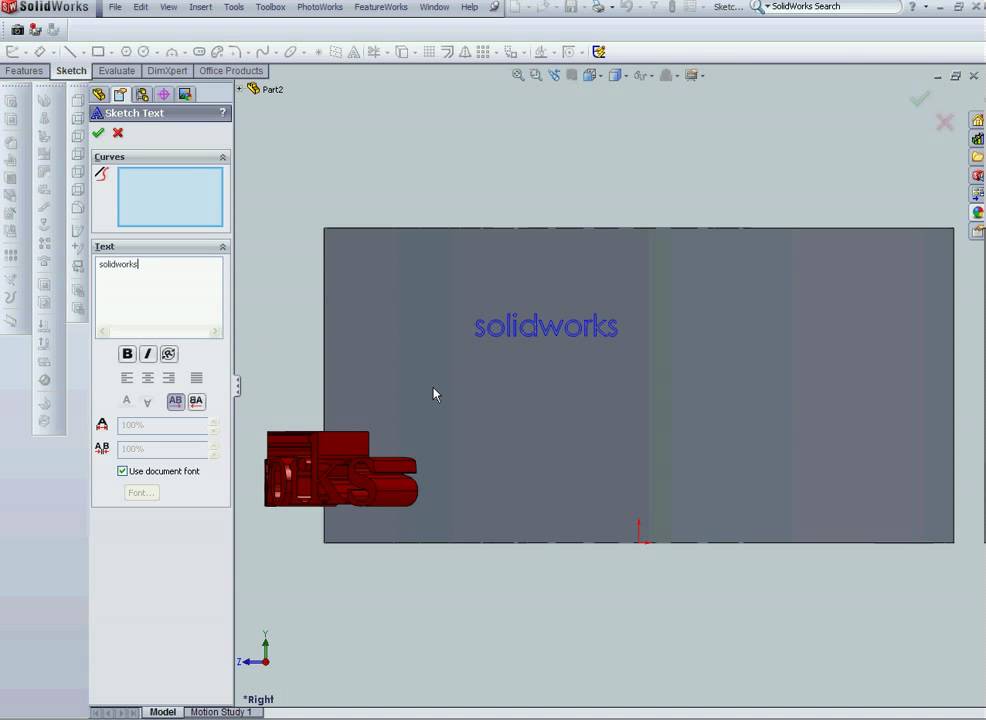Screen dimensions: 986x720
Task: Click the Linear Sketch Pattern tool
Action: pyautogui.click(x=483, y=52)
